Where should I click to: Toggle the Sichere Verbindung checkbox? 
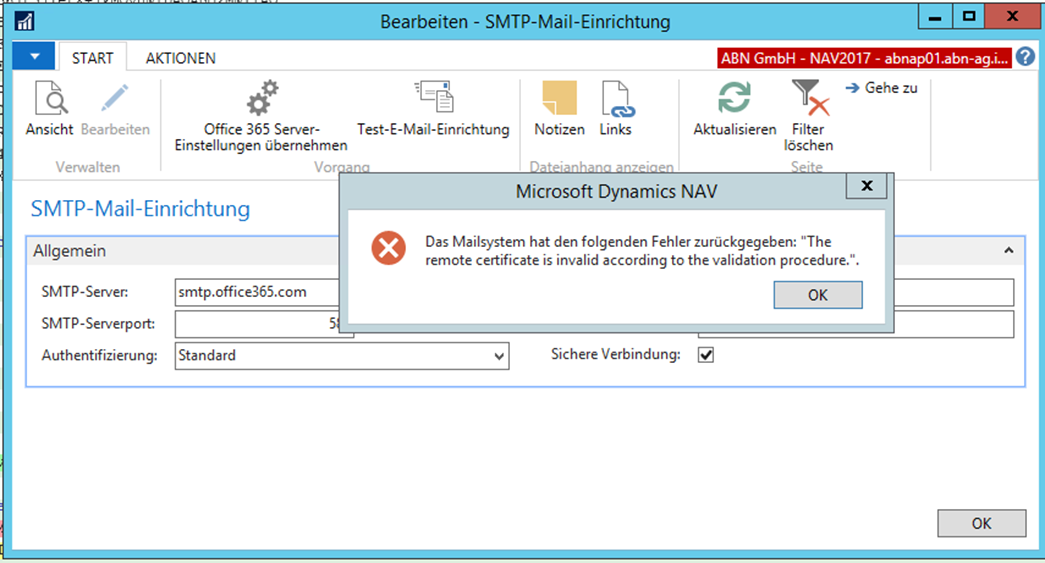[x=706, y=355]
